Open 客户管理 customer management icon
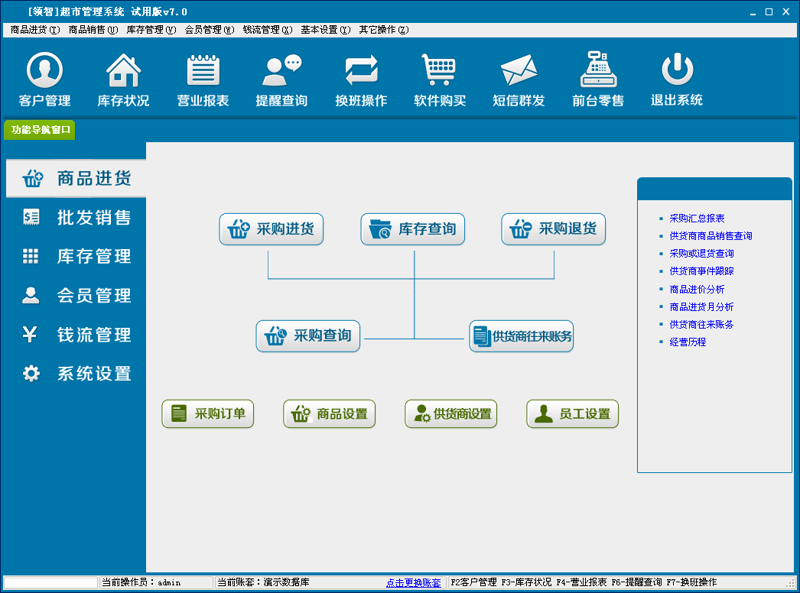 [45, 79]
